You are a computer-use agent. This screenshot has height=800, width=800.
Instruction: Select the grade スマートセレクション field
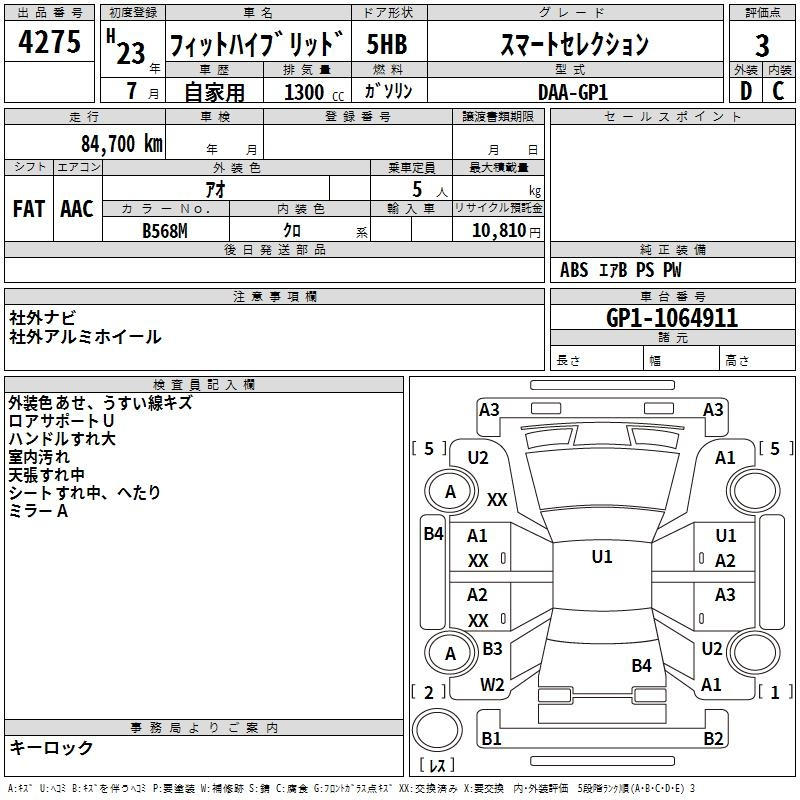click(574, 45)
